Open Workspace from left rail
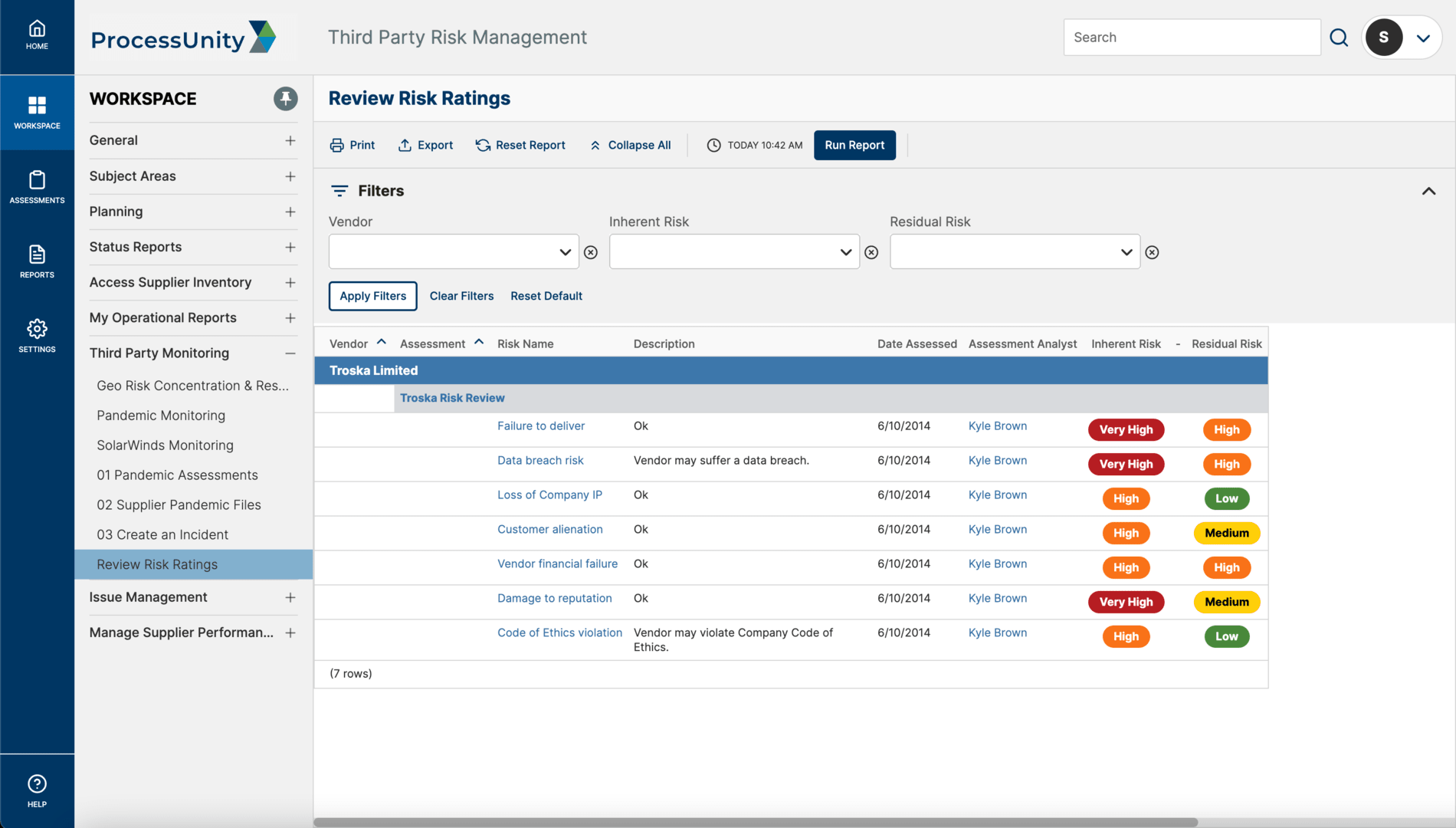This screenshot has width=1456, height=828. click(x=37, y=112)
